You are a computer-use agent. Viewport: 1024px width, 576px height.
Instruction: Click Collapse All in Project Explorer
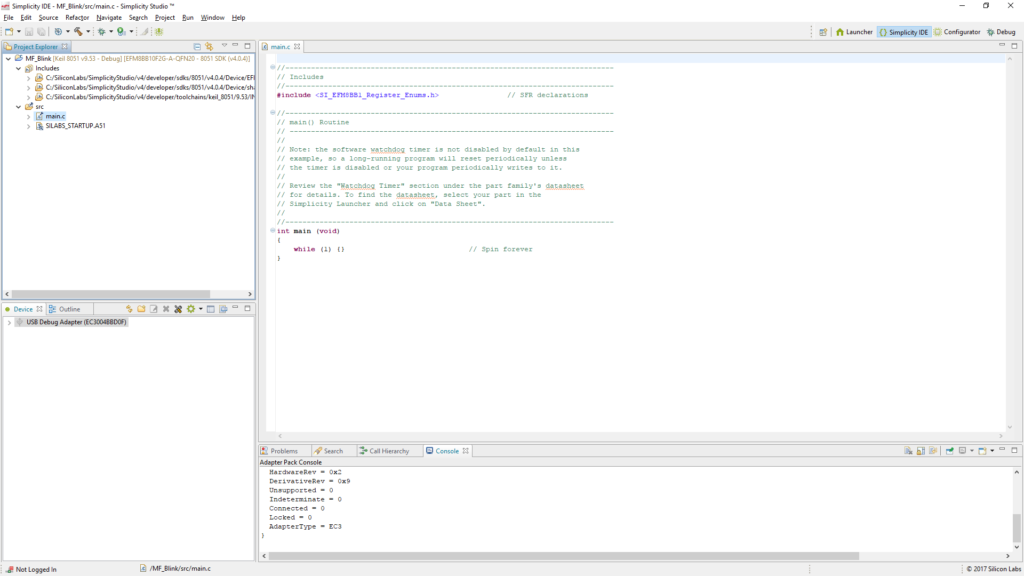pos(196,46)
